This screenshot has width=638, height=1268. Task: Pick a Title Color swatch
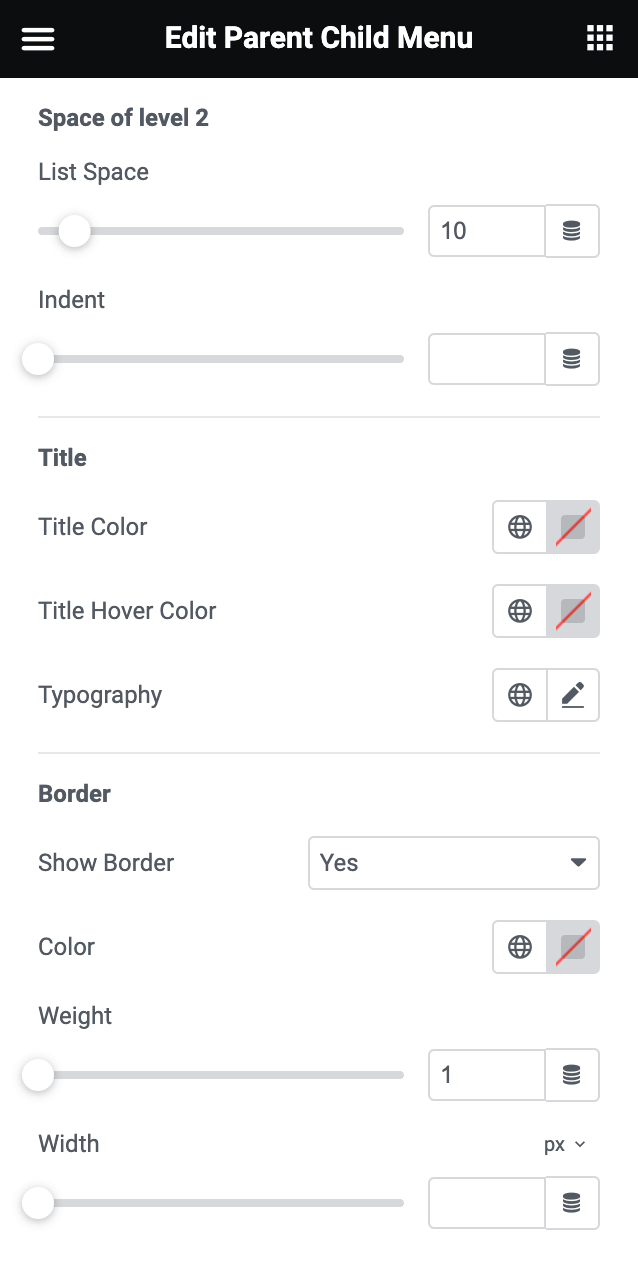(x=573, y=527)
